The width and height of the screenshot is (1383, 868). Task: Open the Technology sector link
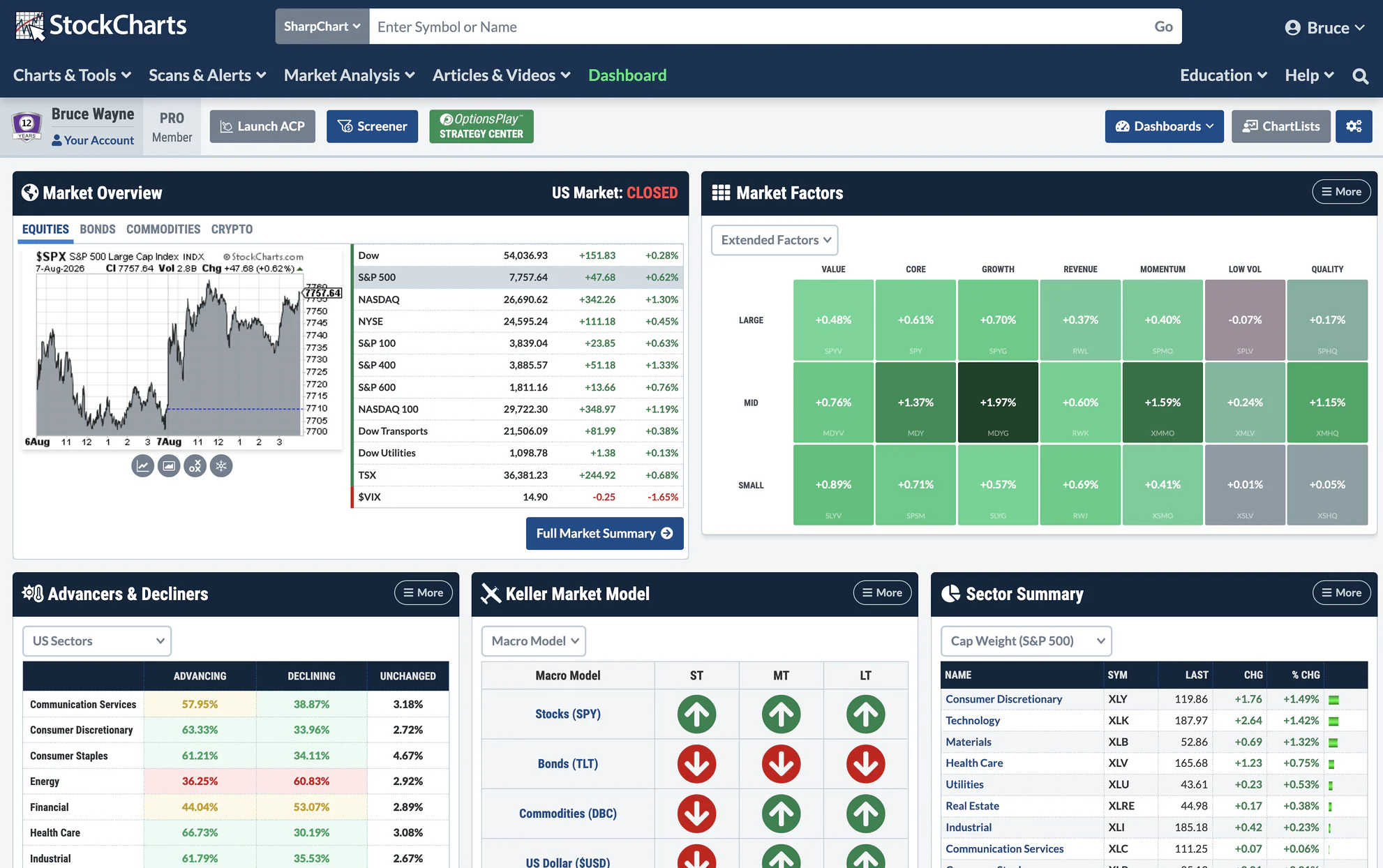(973, 721)
